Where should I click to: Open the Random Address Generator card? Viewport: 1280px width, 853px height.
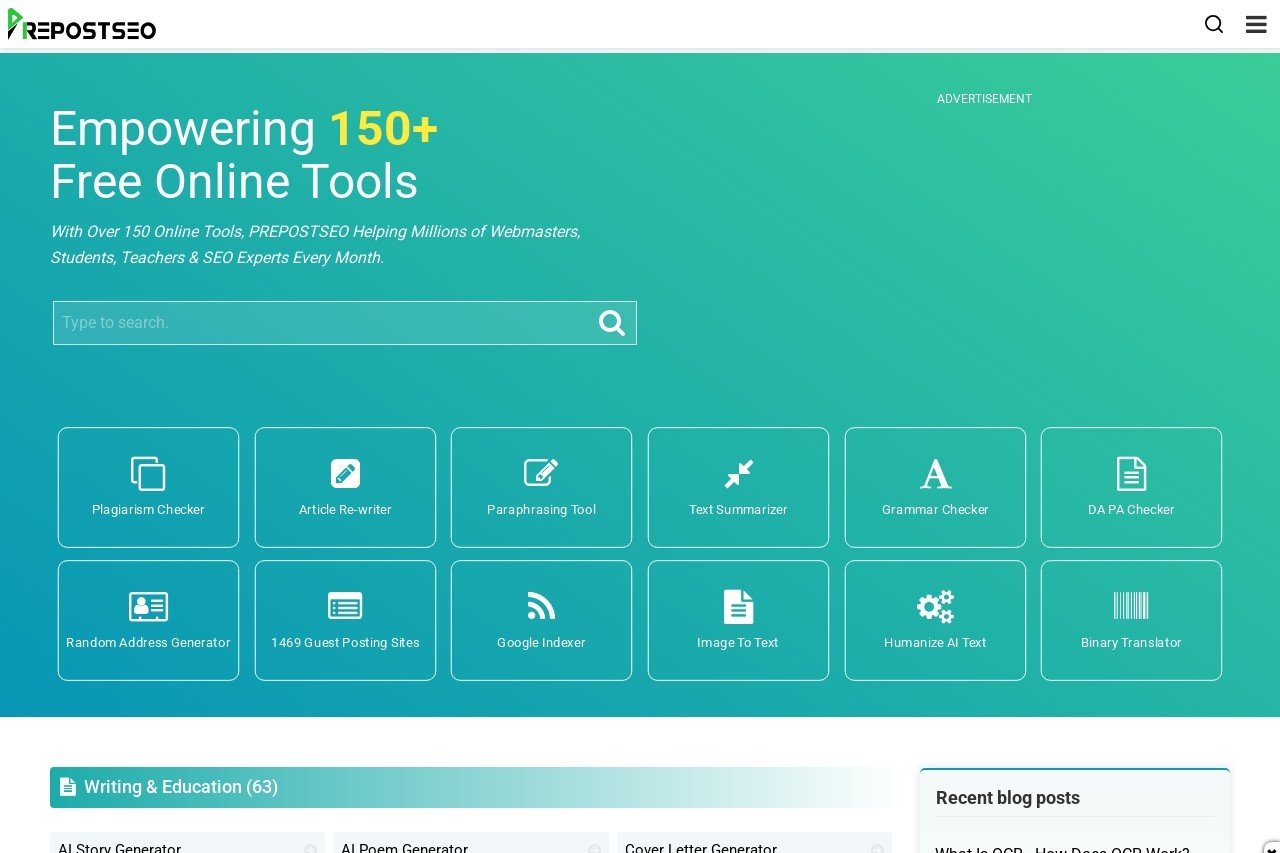click(148, 620)
